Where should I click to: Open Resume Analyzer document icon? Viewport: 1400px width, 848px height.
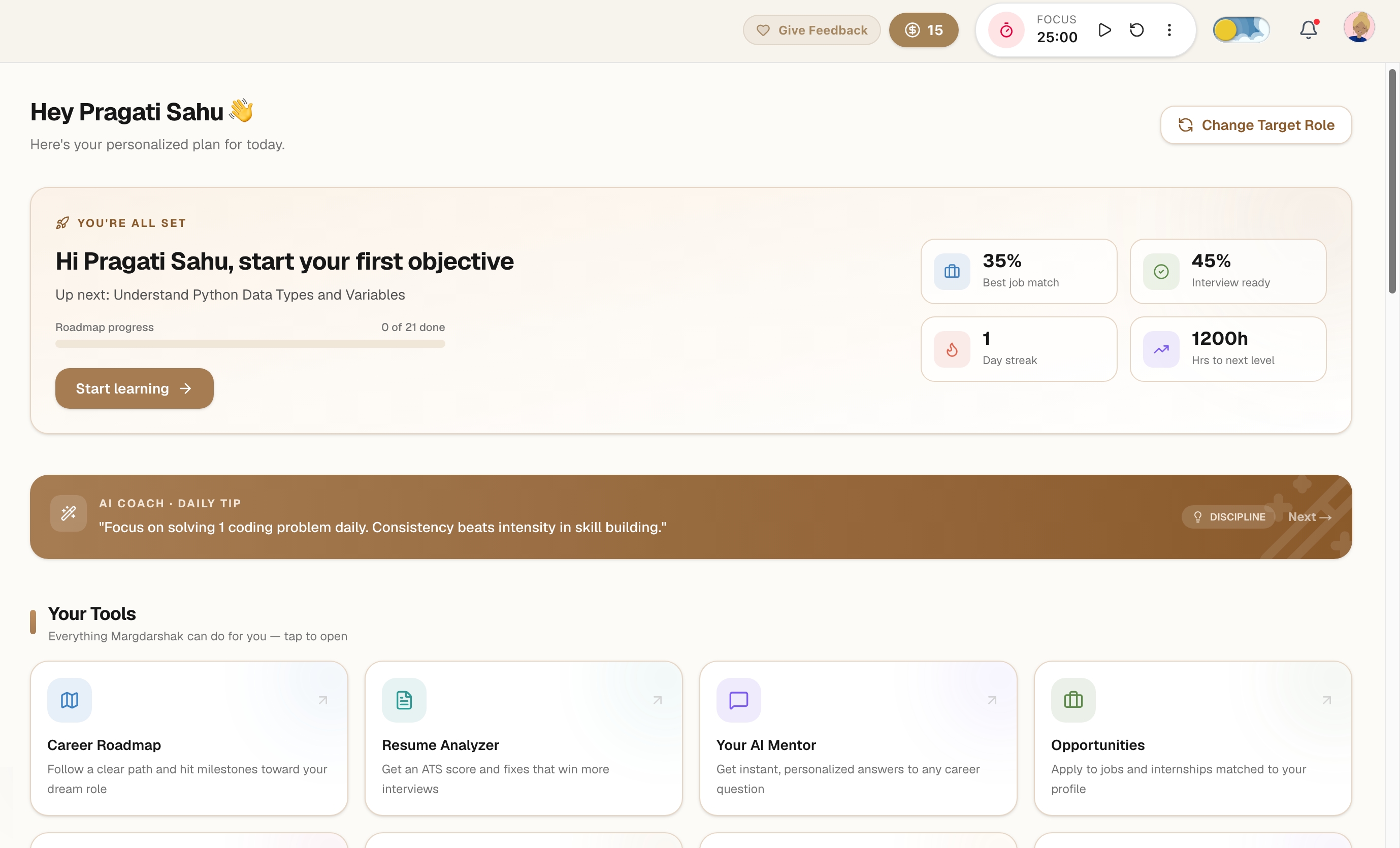point(404,700)
